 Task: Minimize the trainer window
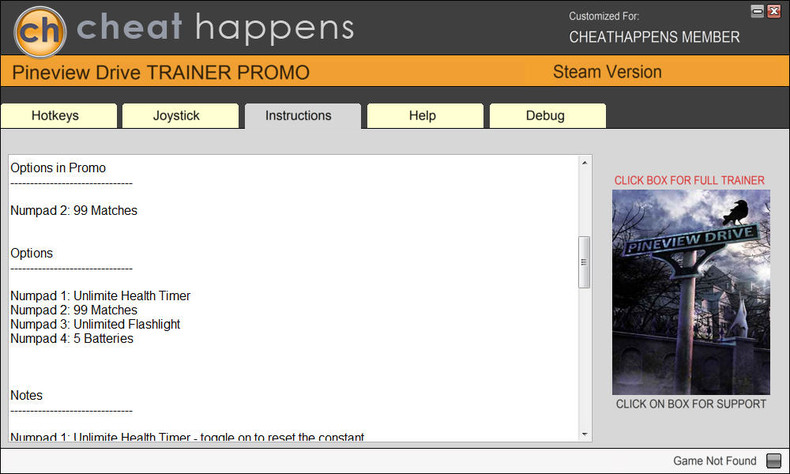[x=757, y=11]
